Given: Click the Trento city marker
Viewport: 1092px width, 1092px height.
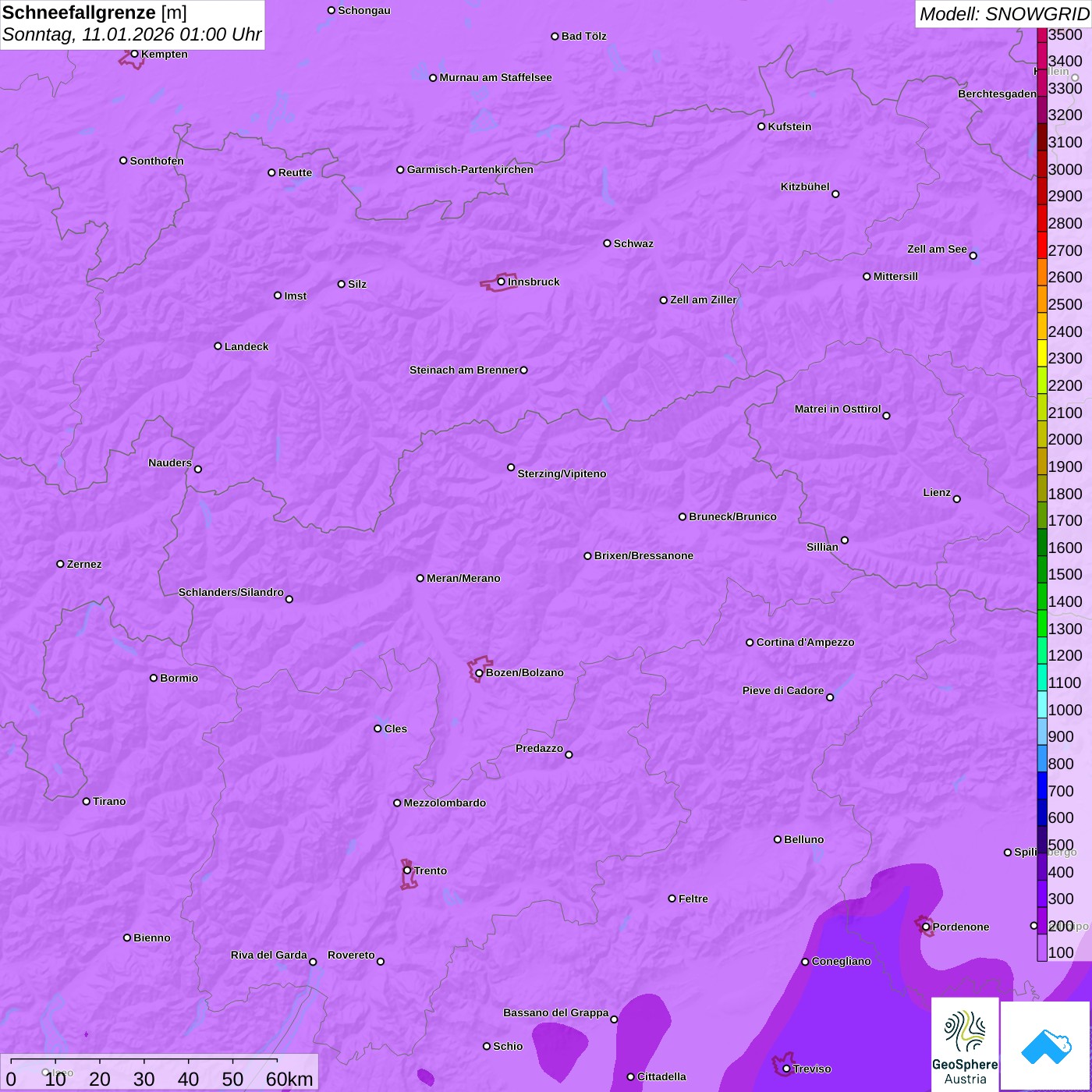Looking at the screenshot, I should pos(407,870).
